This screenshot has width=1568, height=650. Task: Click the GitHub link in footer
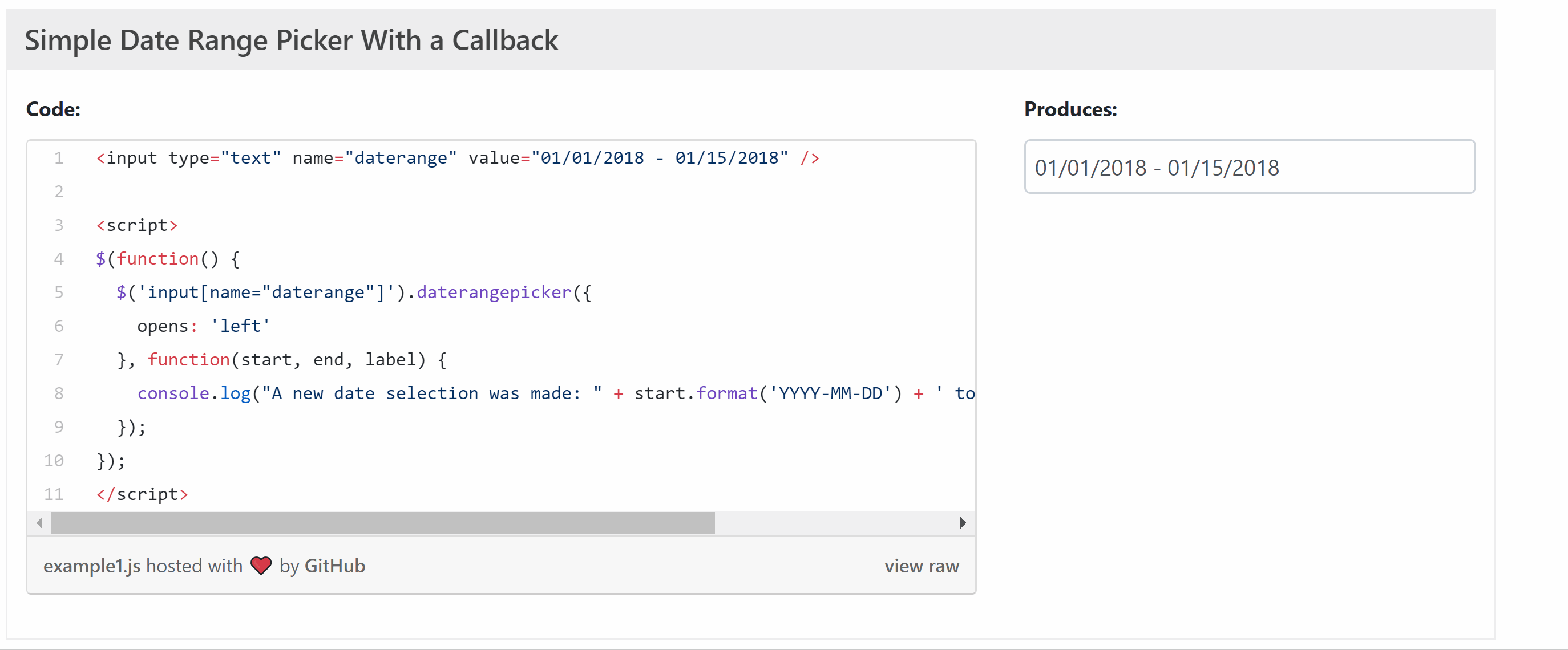pos(334,566)
